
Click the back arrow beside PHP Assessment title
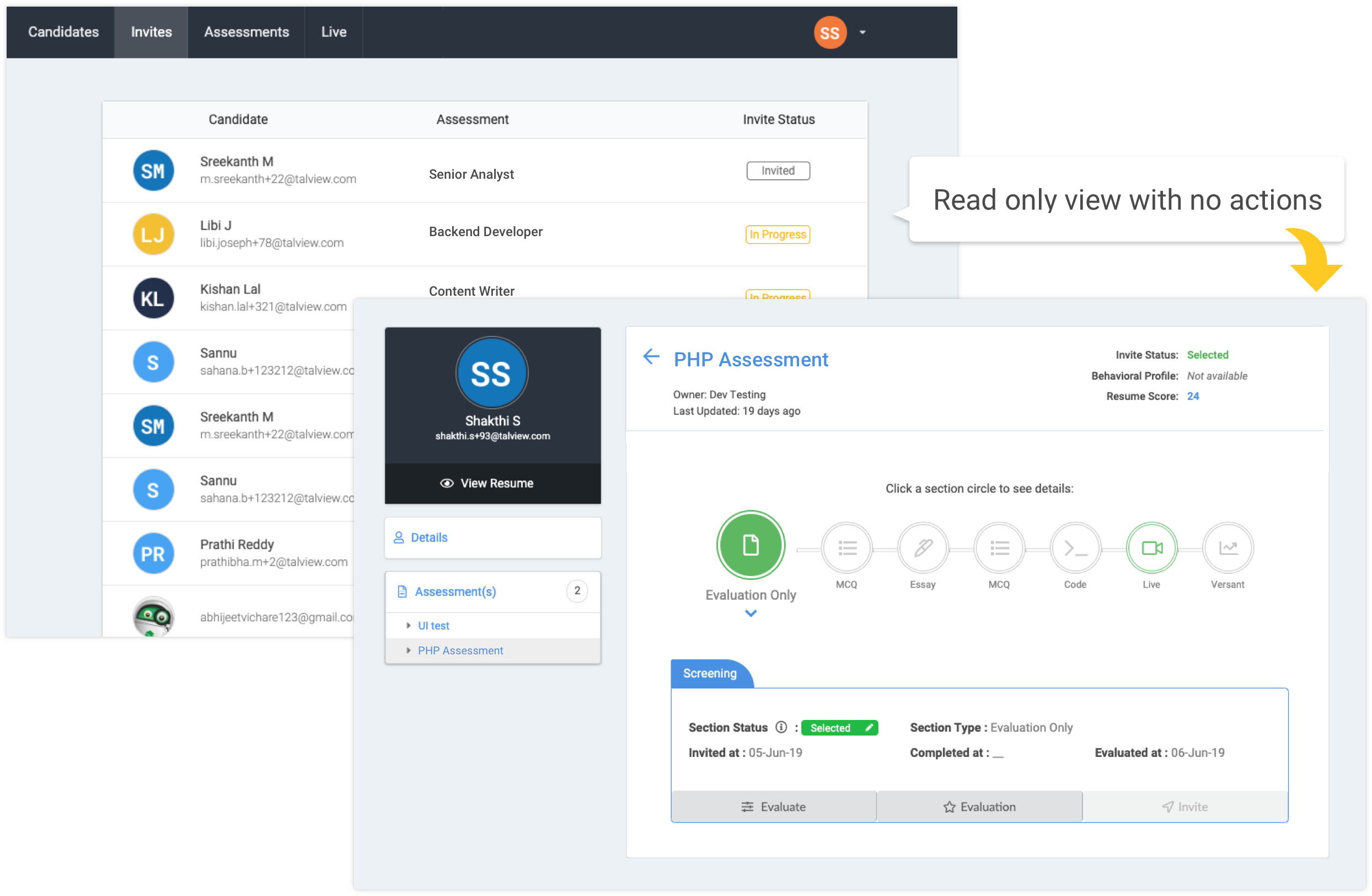[651, 356]
